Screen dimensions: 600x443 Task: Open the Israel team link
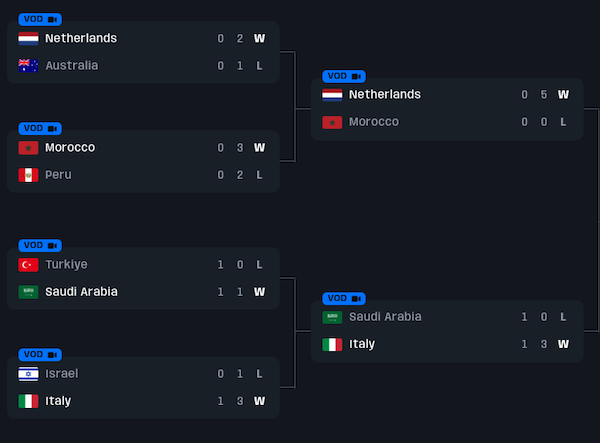(x=61, y=374)
